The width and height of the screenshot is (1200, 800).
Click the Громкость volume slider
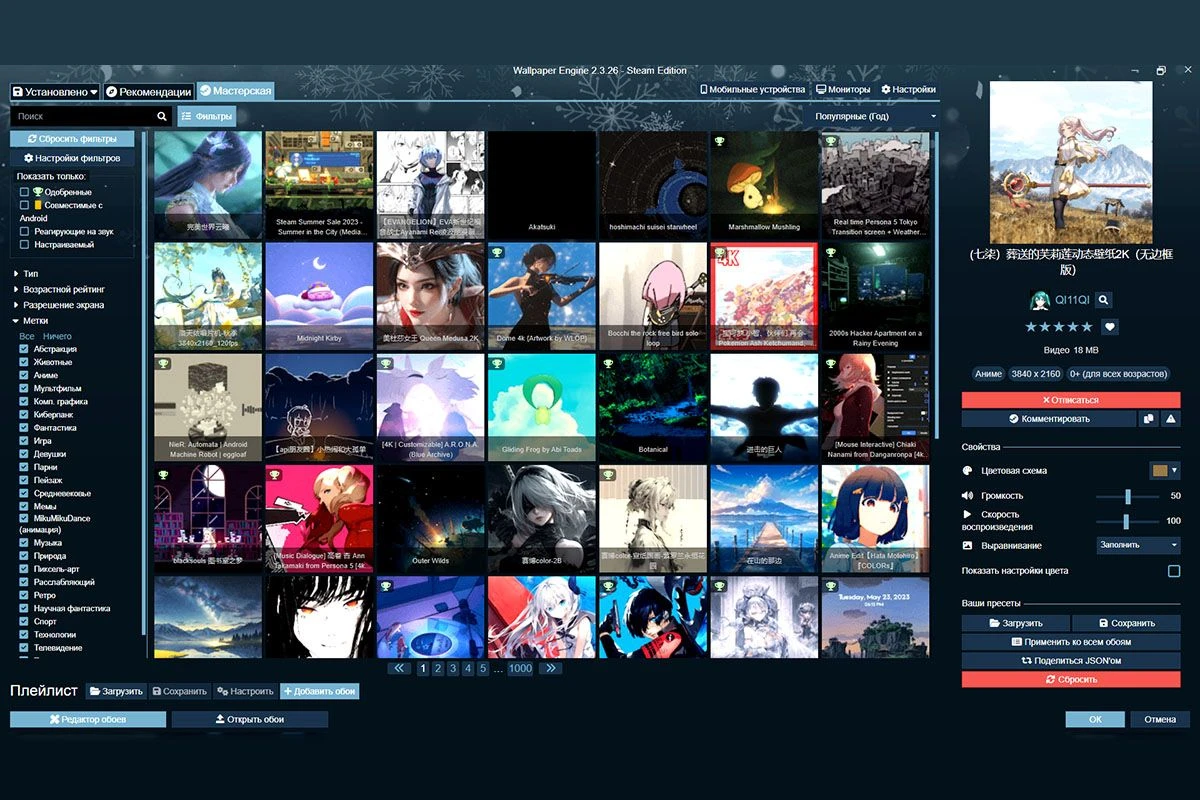[1128, 496]
